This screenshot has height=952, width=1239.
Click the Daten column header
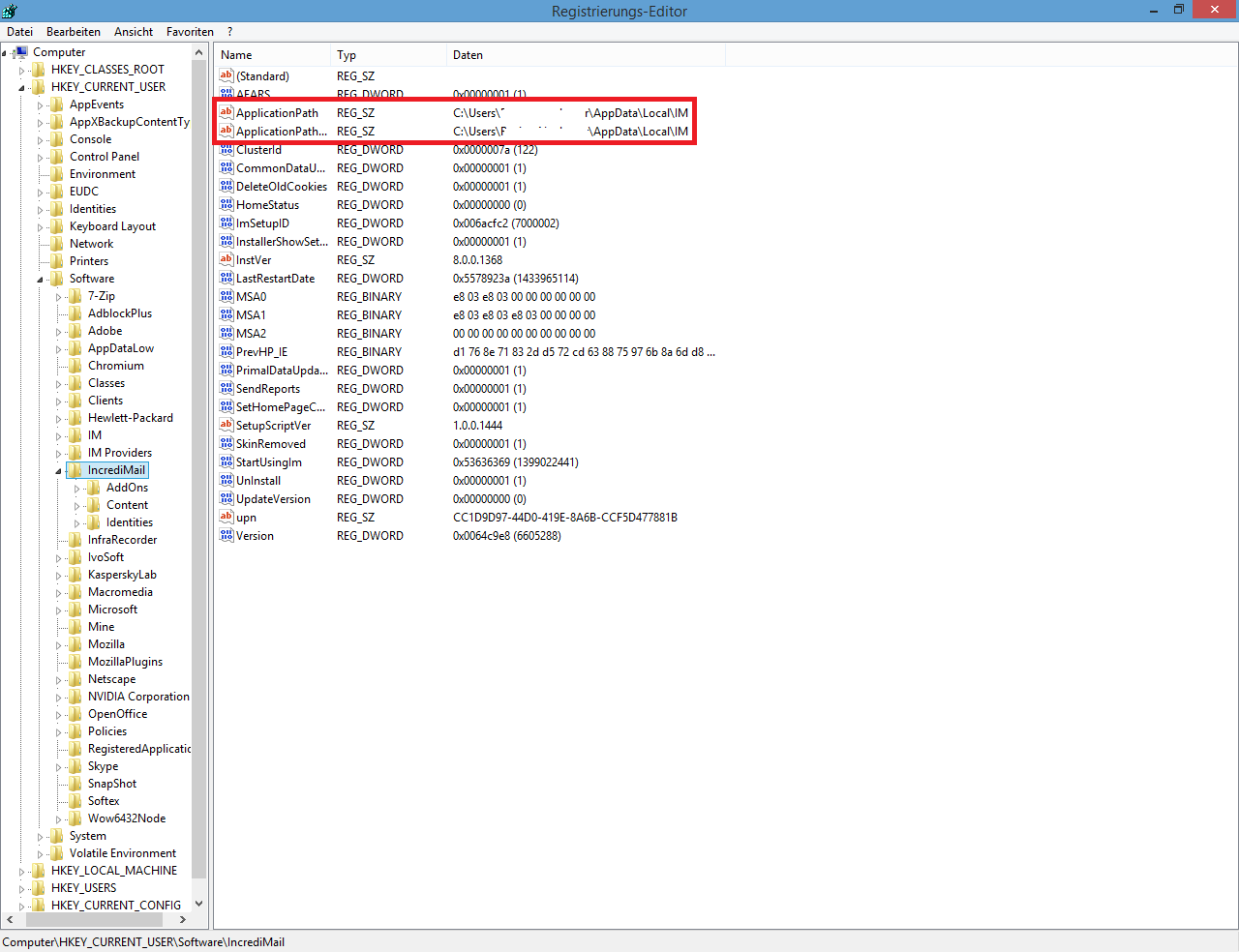tap(468, 55)
